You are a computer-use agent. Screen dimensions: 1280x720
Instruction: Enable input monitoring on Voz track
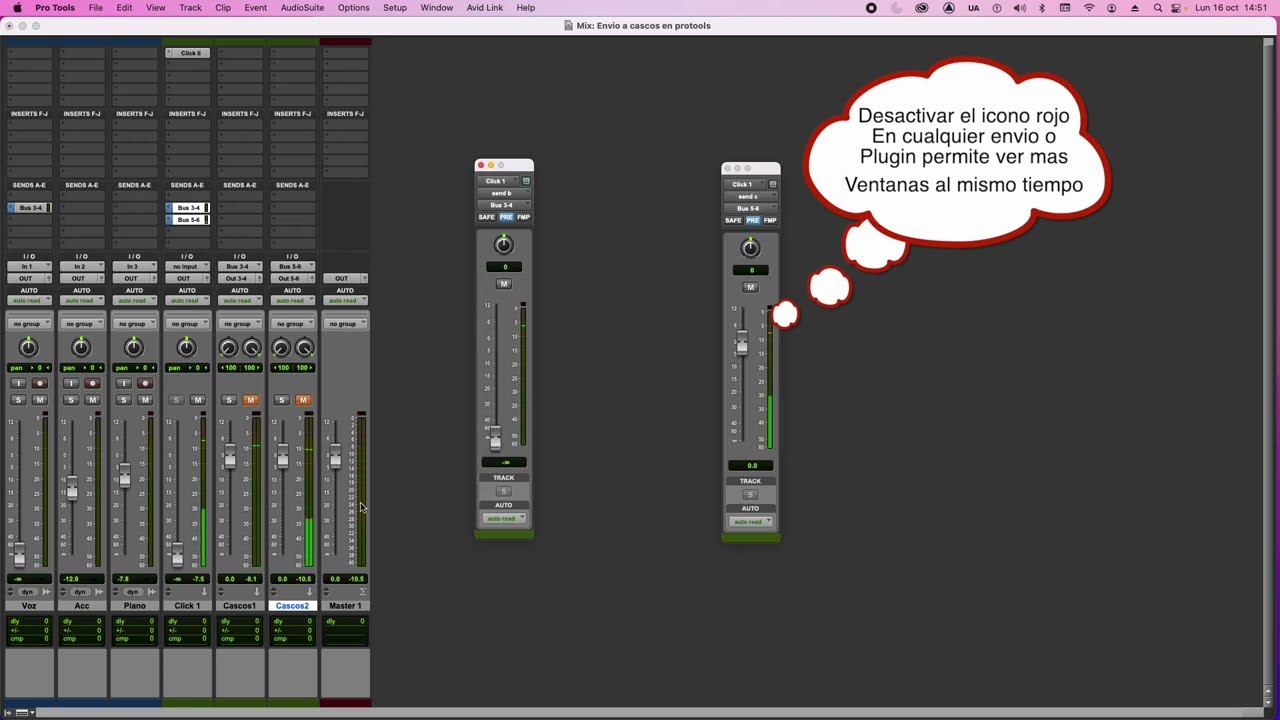click(x=18, y=383)
